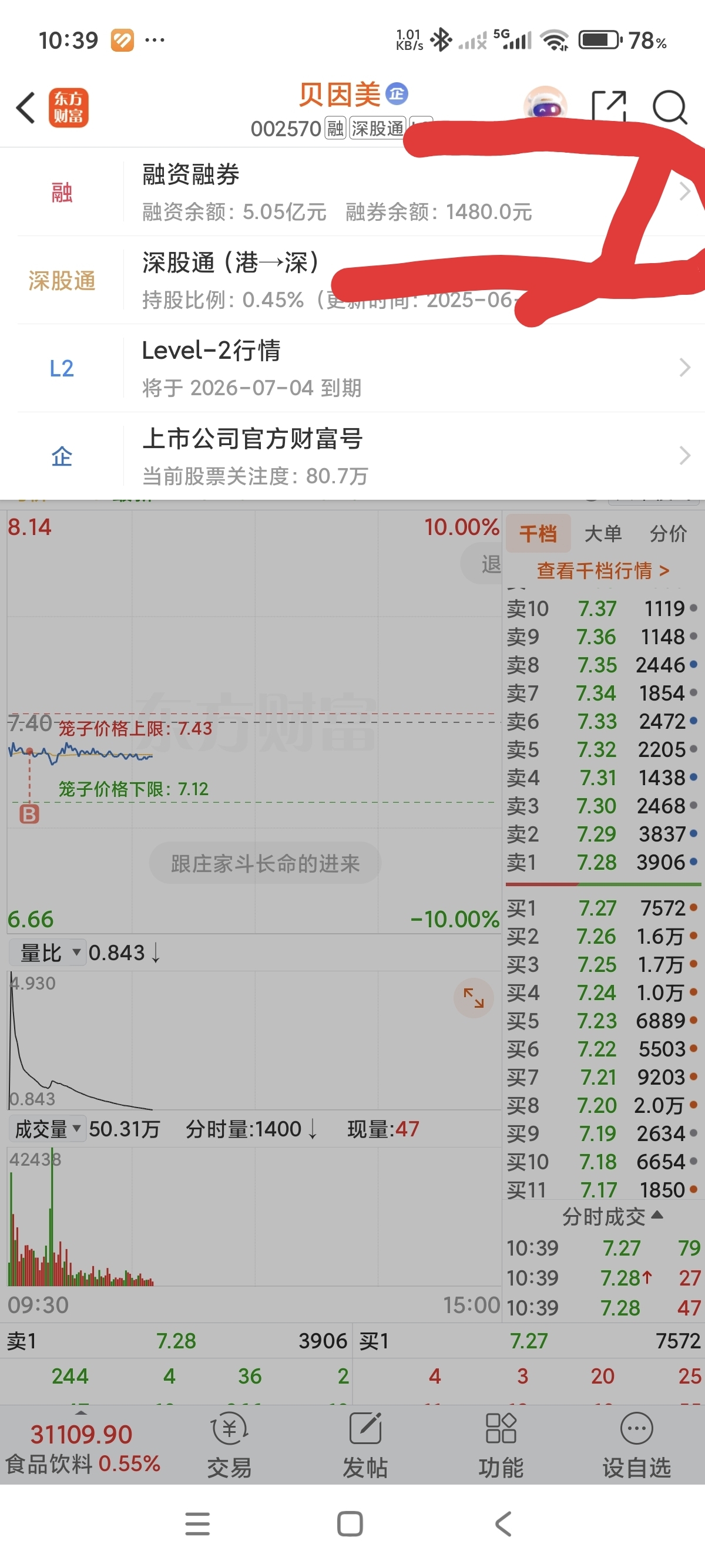Tap 笼子价格上限: 7.43 label
Screen dimensions: 705x1568
[x=135, y=728]
